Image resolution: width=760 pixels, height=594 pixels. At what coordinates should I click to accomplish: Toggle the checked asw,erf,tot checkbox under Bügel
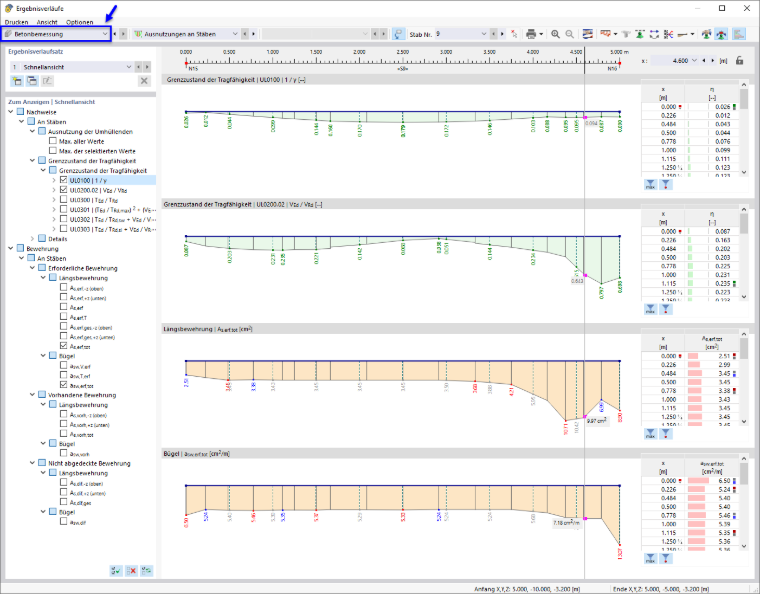click(x=63, y=385)
